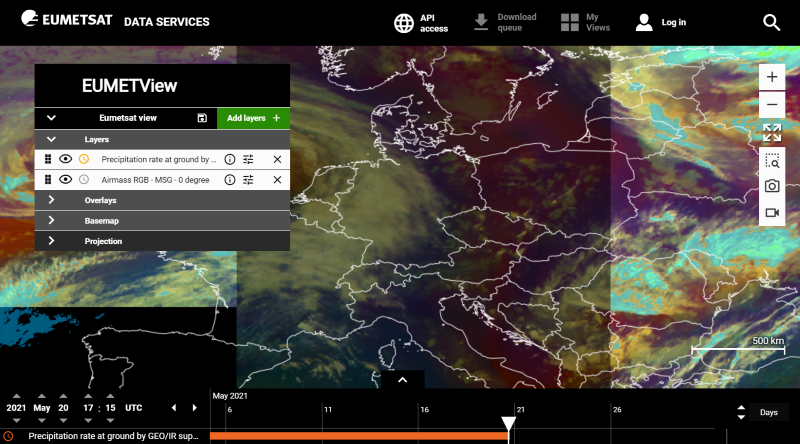The width and height of the screenshot is (800, 444).
Task: Select the Airmass RGB - MSG layer name
Action: pos(155,180)
